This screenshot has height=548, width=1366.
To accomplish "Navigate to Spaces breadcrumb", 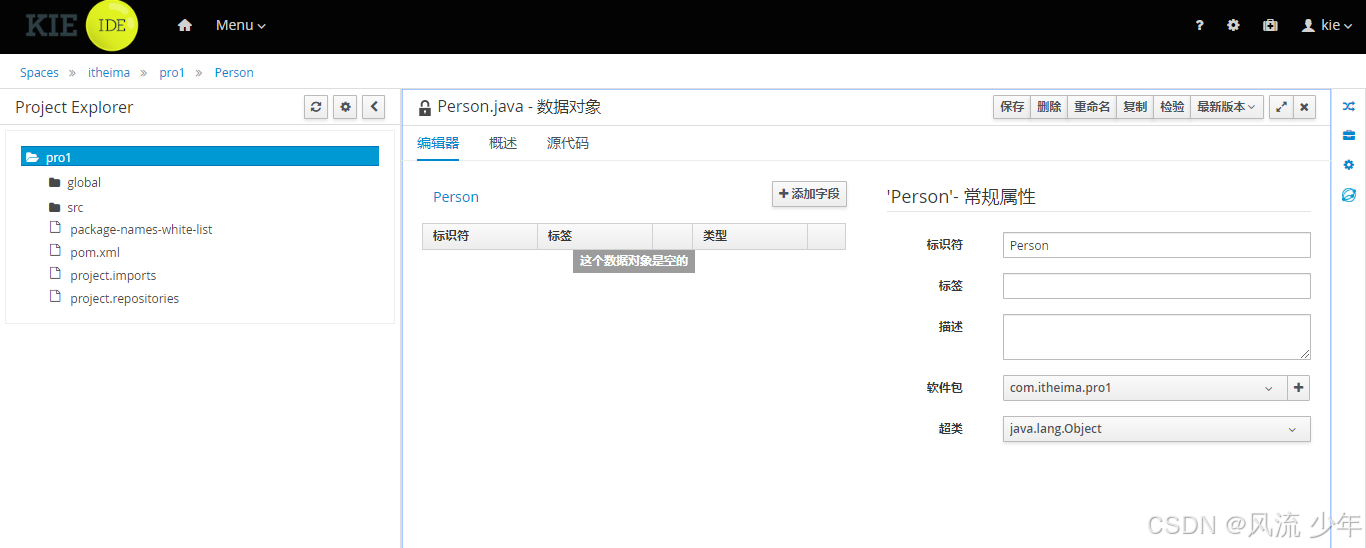I will [x=39, y=73].
